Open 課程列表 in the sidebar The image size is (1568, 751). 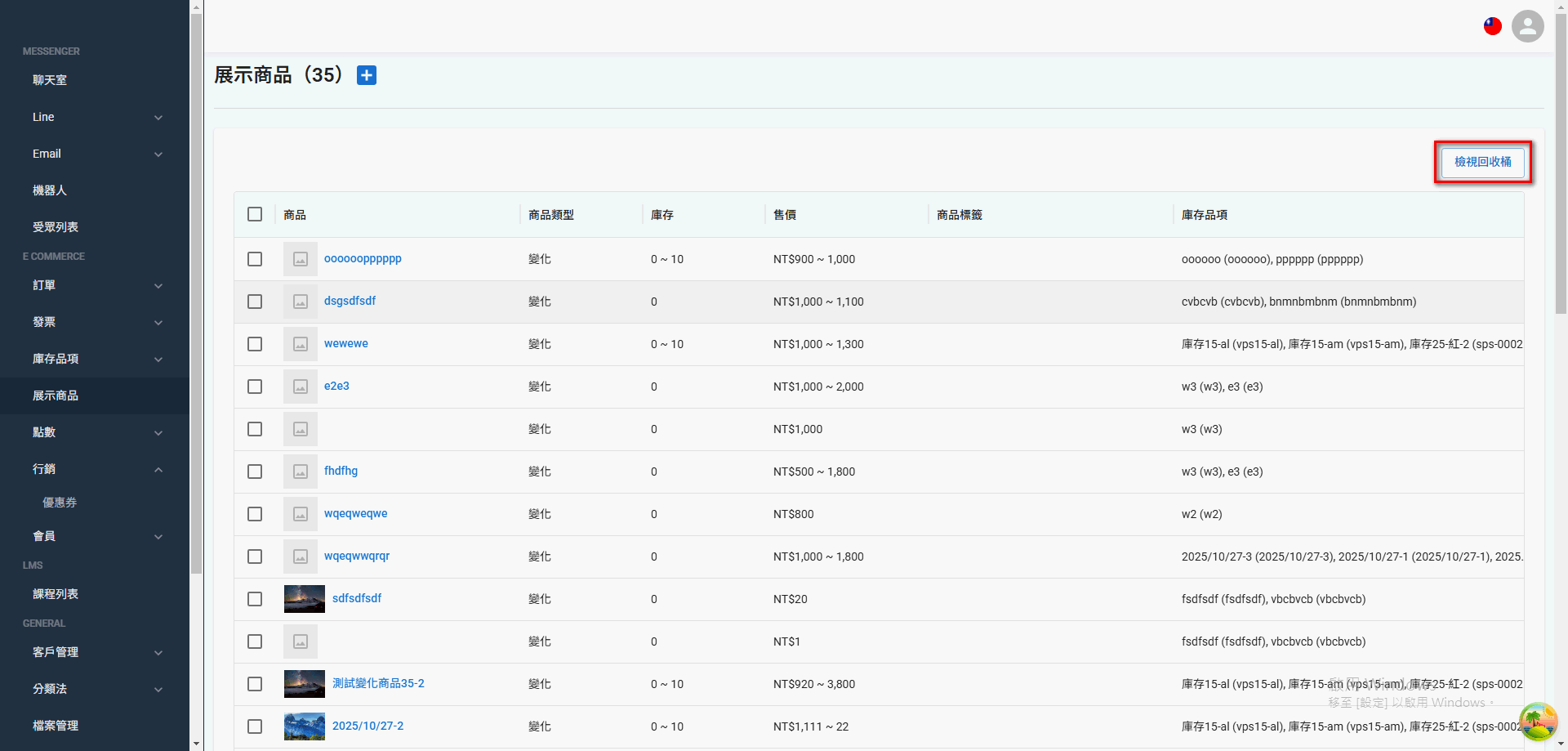[x=95, y=594]
